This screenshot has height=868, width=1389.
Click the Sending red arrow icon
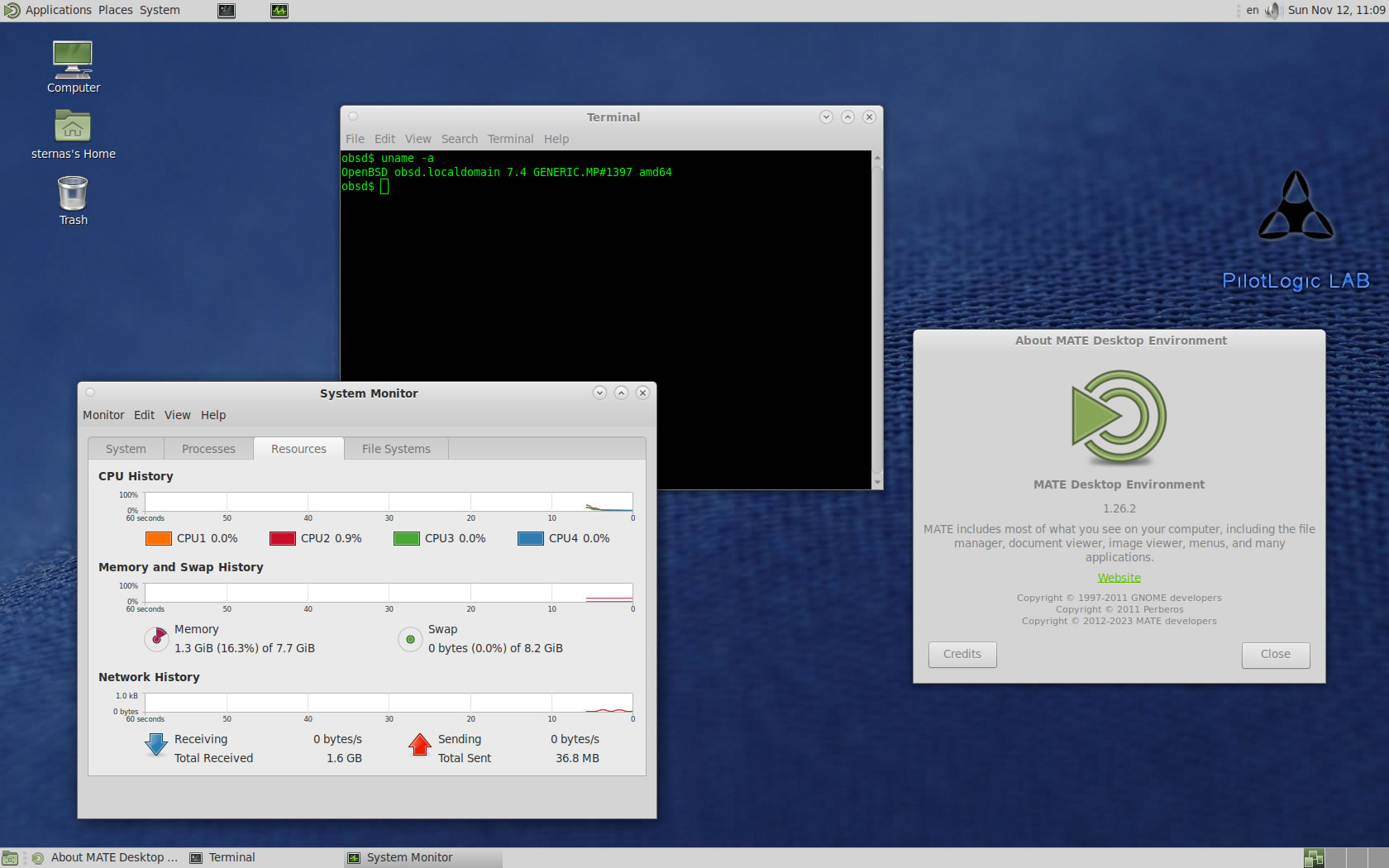point(420,744)
